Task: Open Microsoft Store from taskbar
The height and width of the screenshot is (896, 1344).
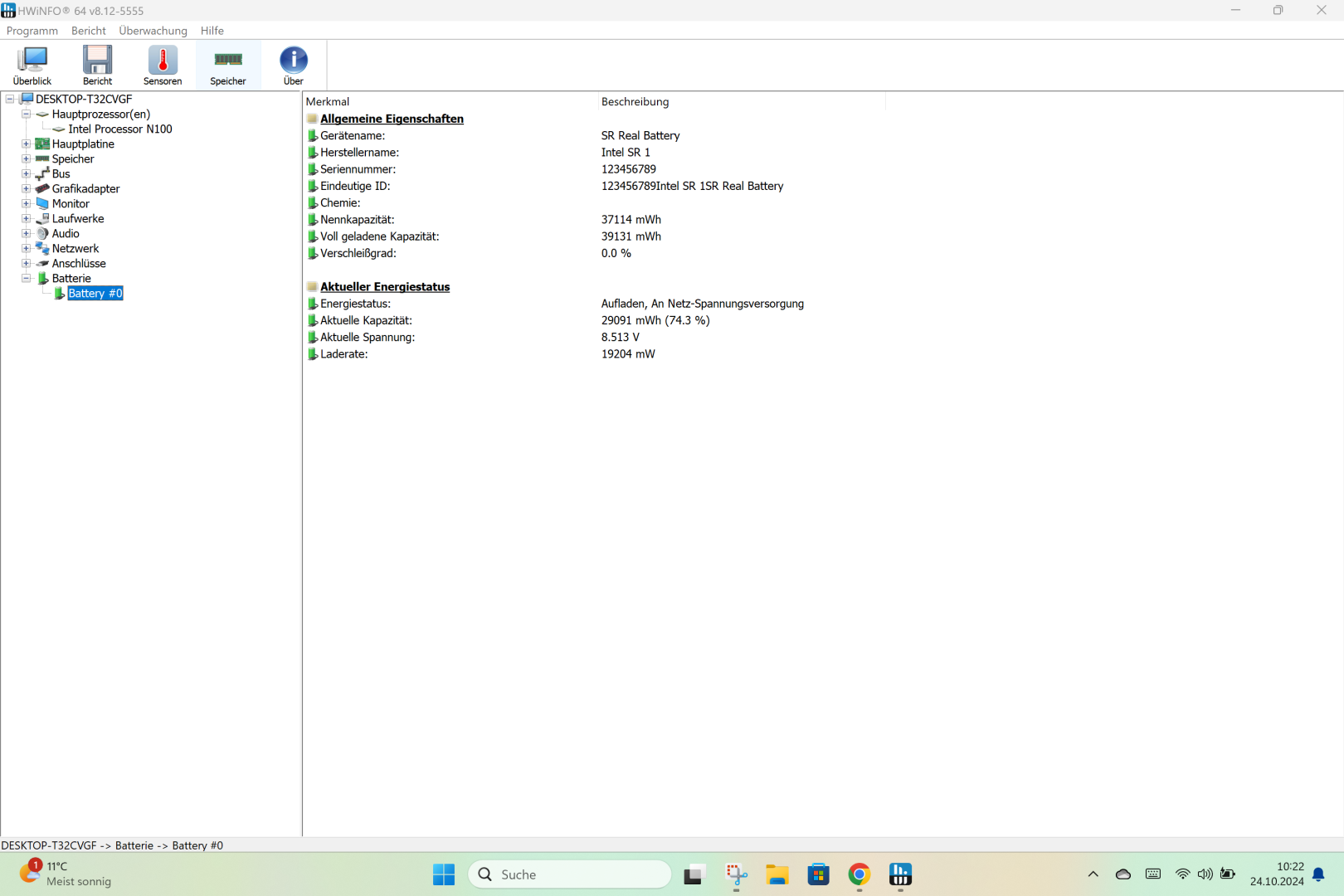Action: click(819, 874)
